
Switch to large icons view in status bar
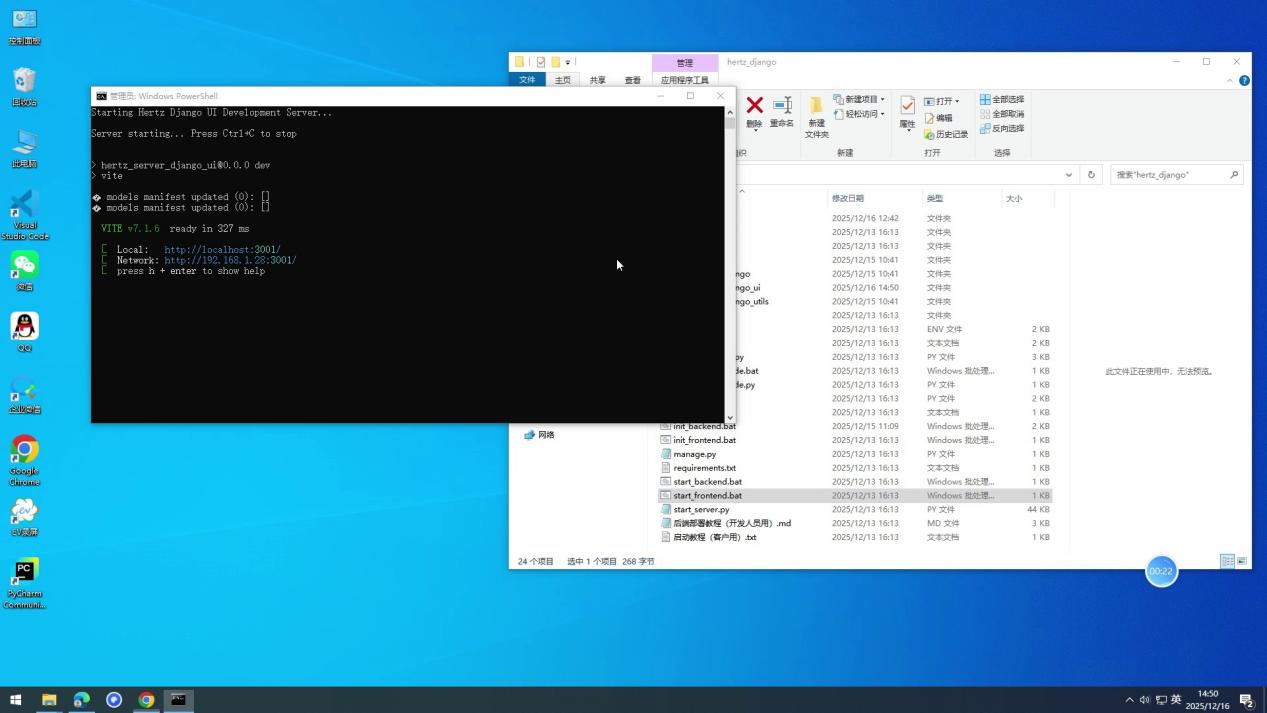1242,561
